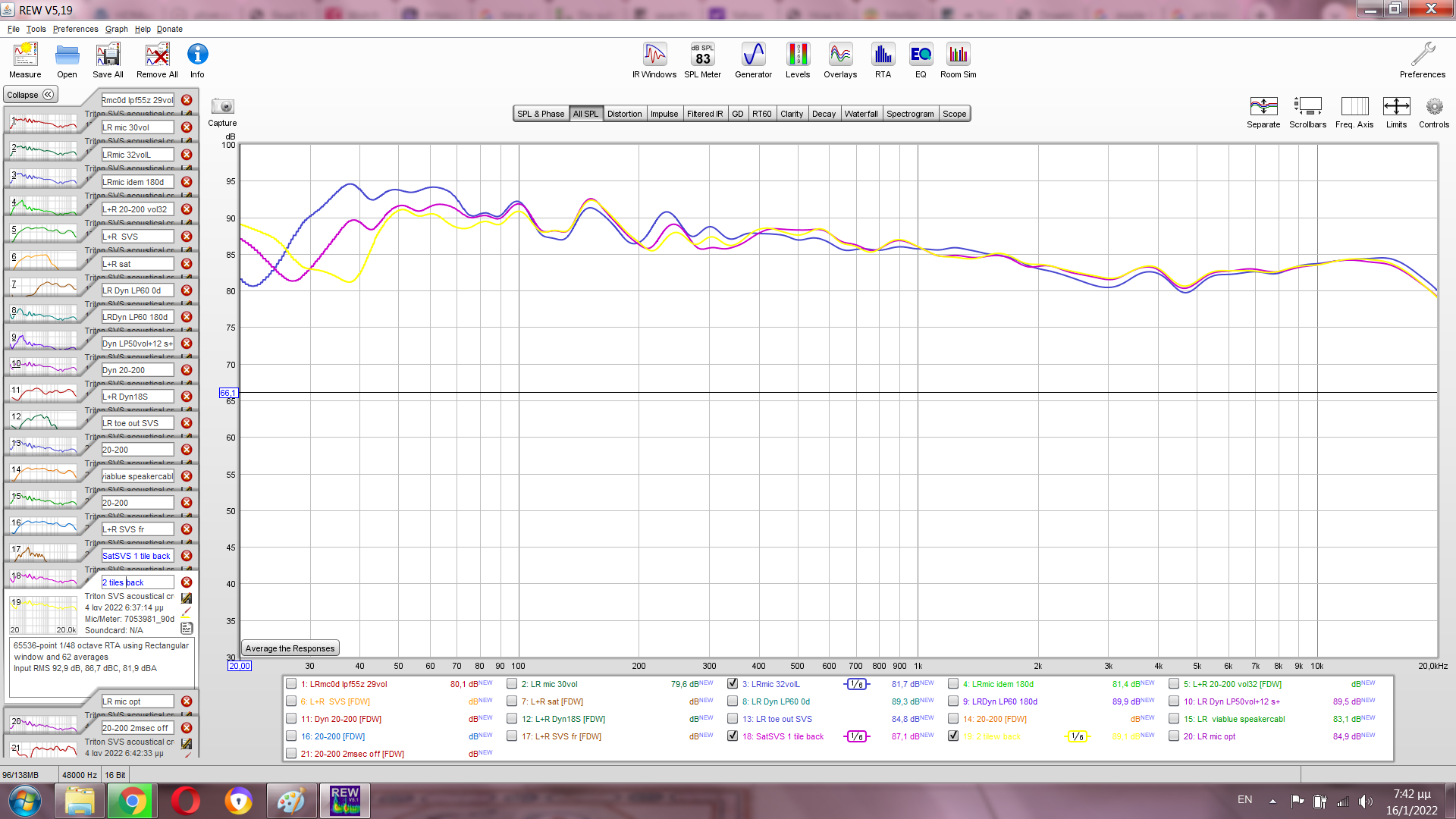The height and width of the screenshot is (819, 1456).
Task: Click the Remove All icon
Action: click(157, 60)
